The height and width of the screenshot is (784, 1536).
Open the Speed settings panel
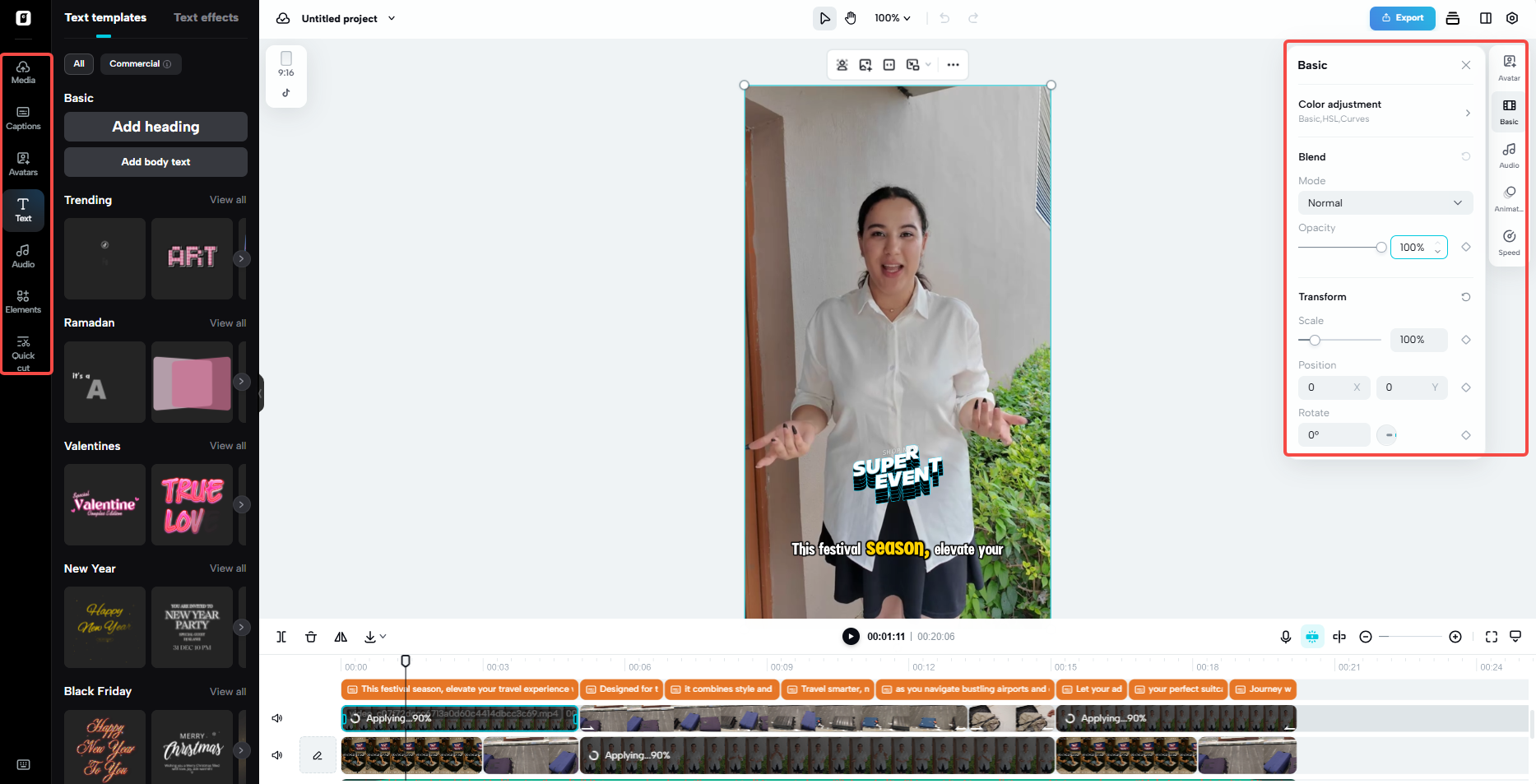coord(1509,241)
